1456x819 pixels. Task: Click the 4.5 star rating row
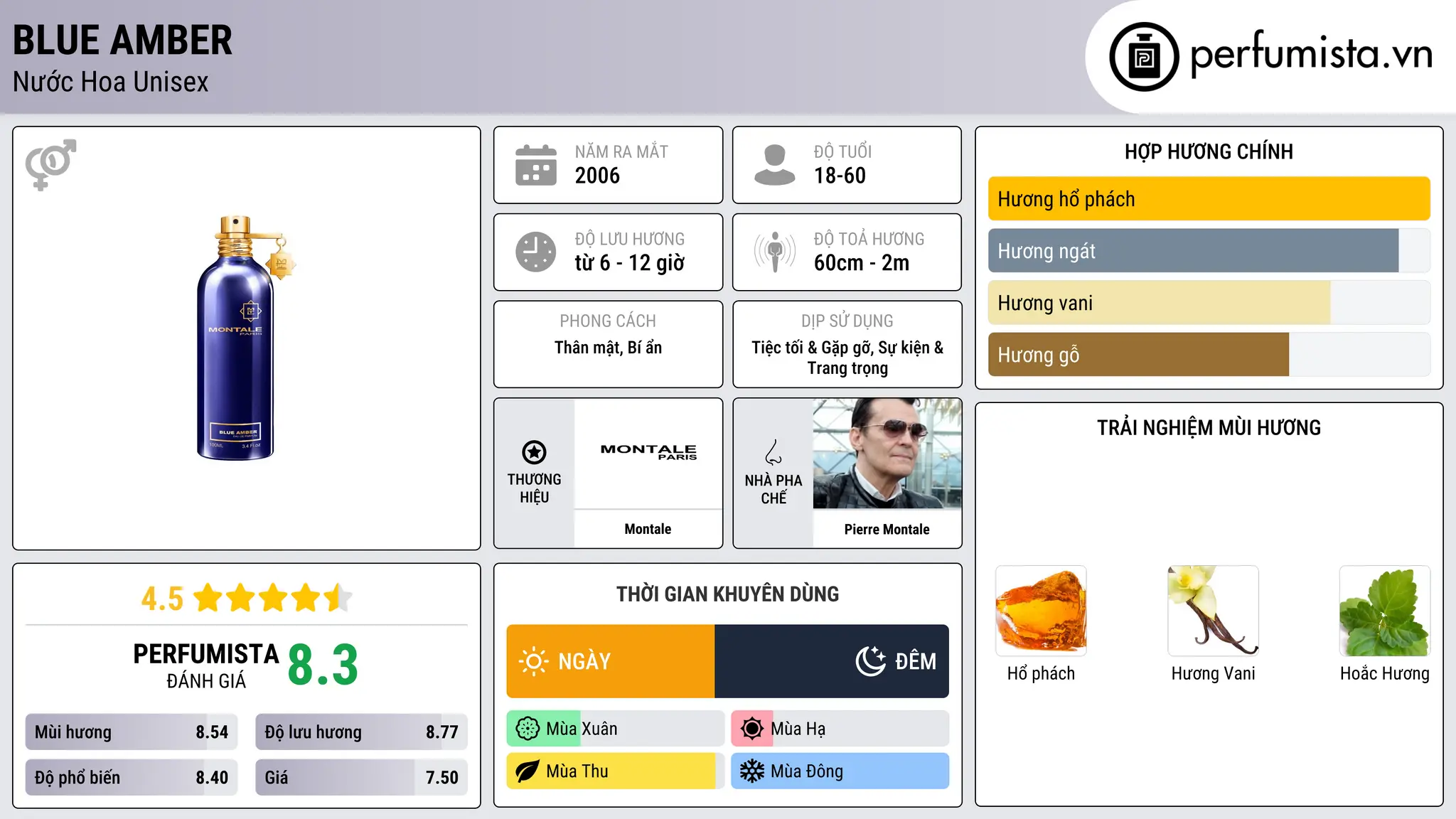pyautogui.click(x=246, y=598)
